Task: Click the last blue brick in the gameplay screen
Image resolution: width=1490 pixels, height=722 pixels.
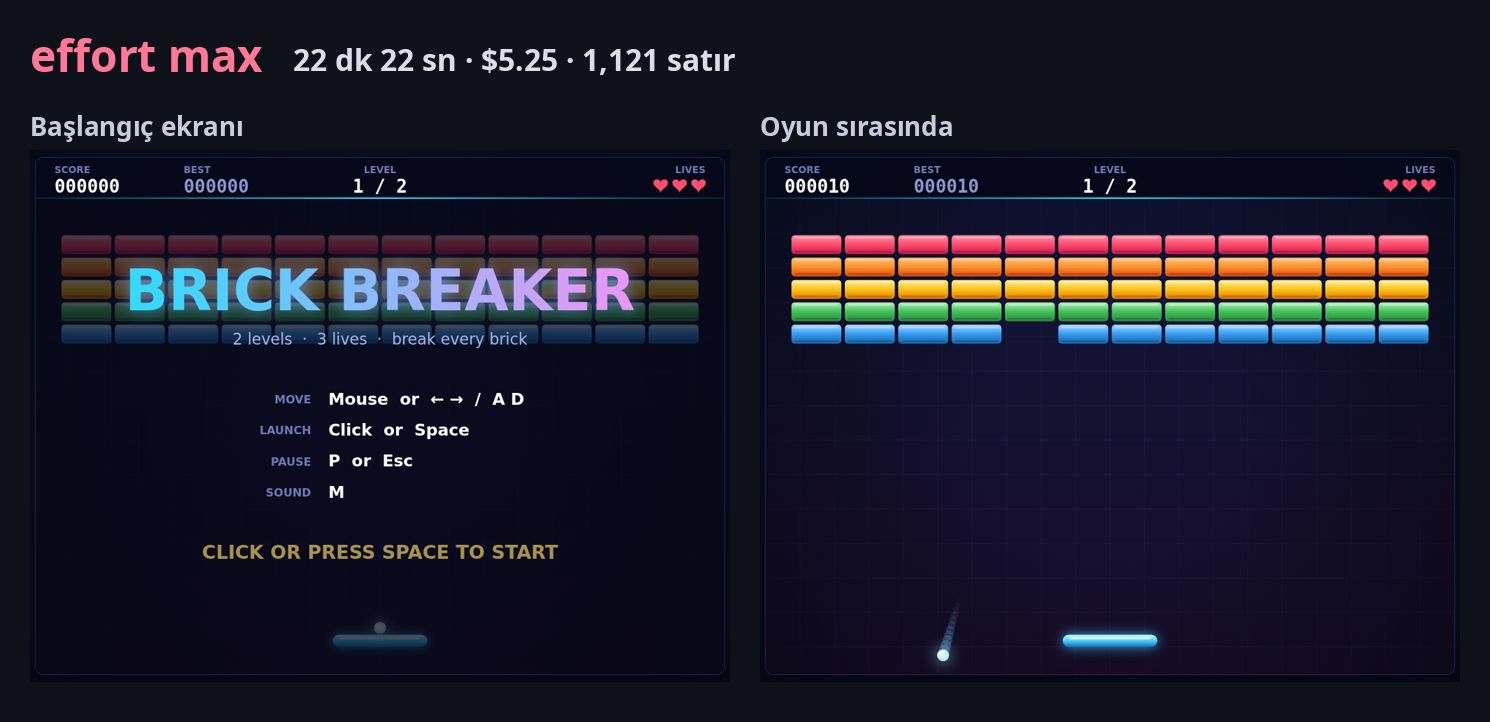Action: tap(1404, 334)
